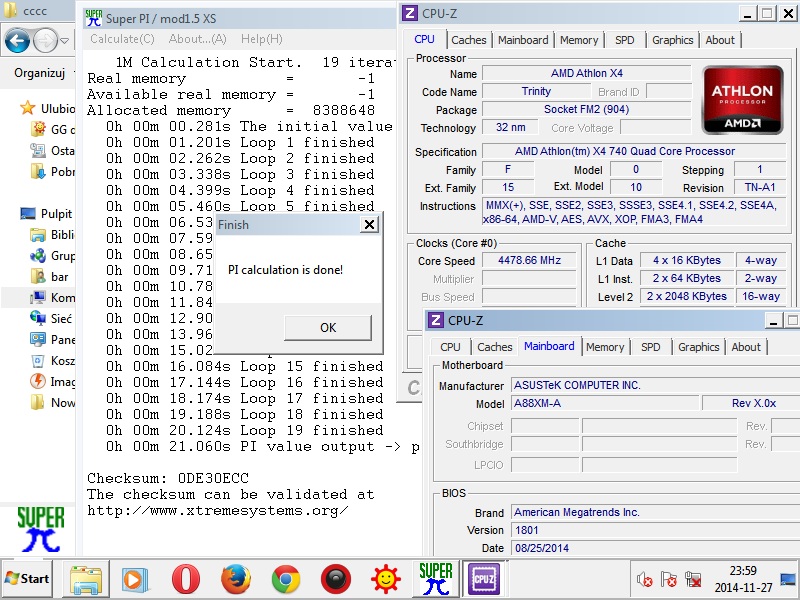Click 'Checksum: 0DE30ECC' line in Super PI

coord(168,479)
